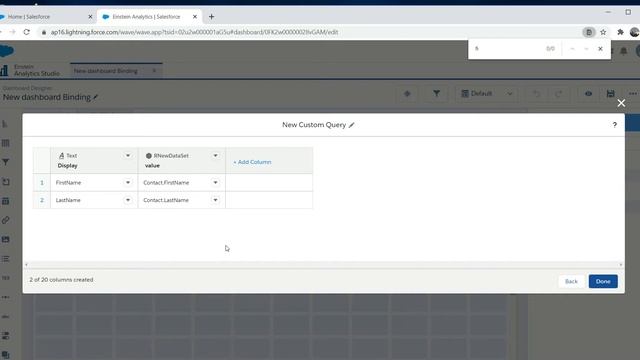Open the more options ellipsis in dashboard toolbar

coord(633,93)
